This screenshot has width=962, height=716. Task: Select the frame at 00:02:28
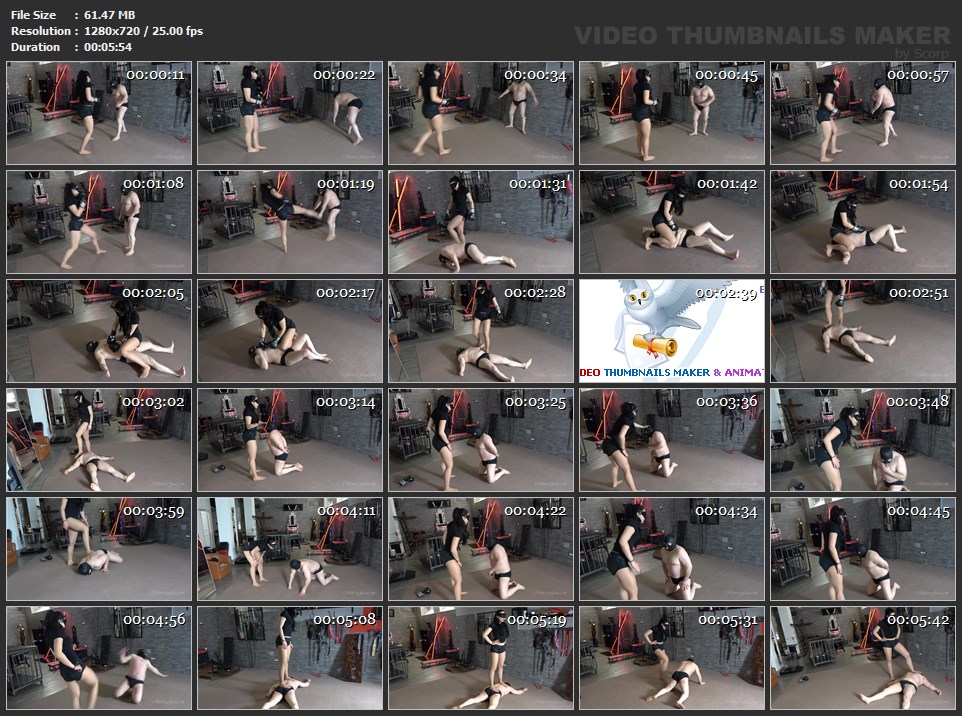[x=481, y=331]
